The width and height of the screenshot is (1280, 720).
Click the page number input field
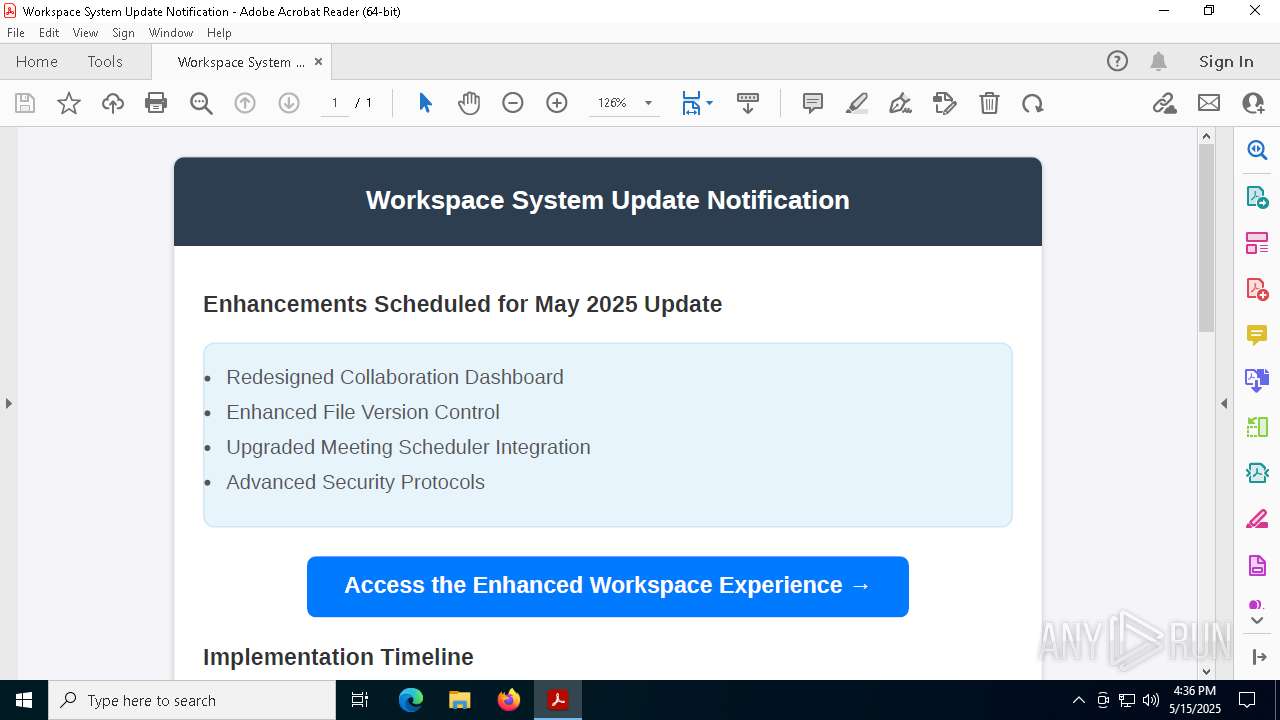point(335,103)
